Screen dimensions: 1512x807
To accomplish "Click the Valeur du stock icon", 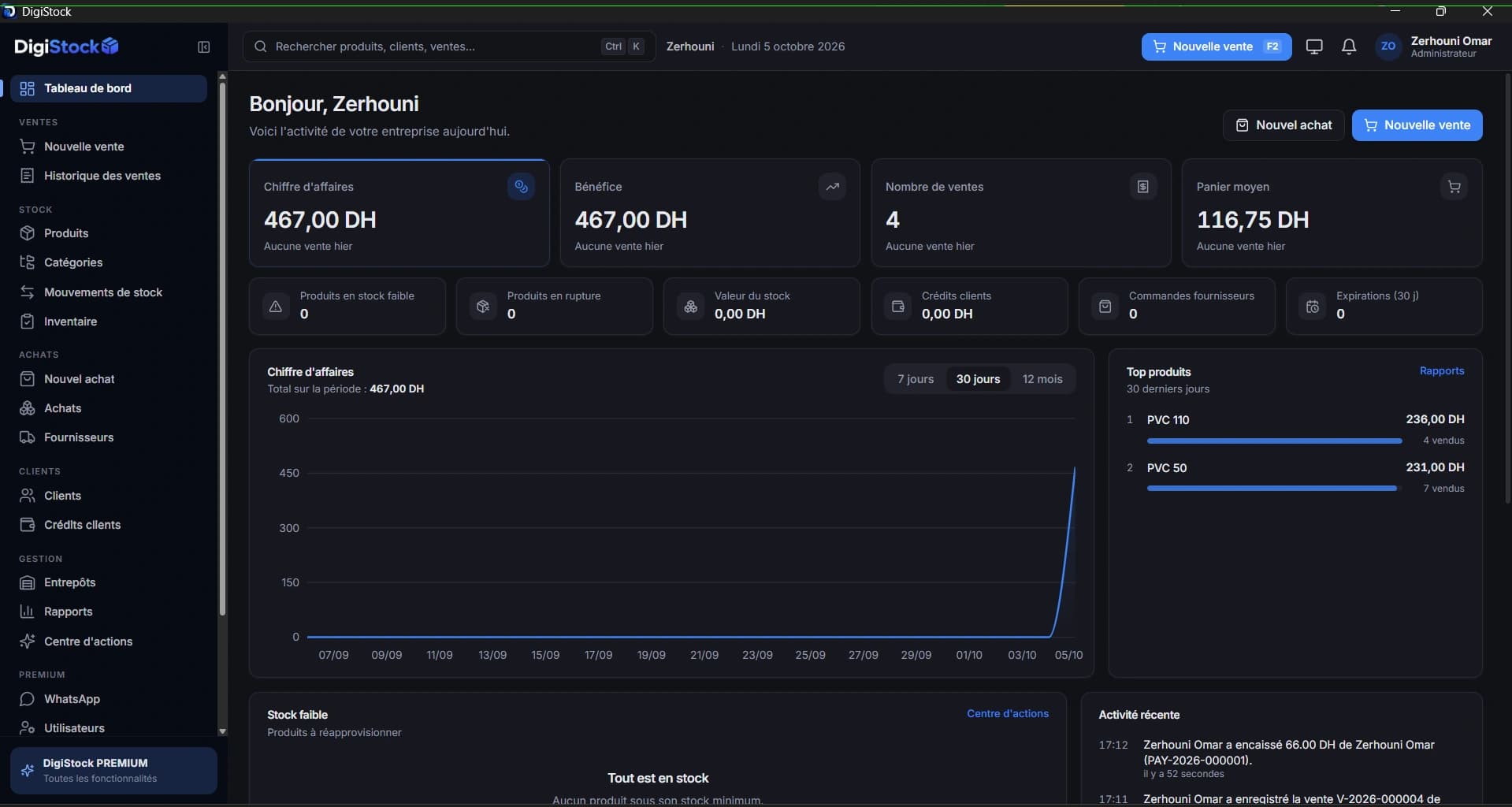I will tap(690, 307).
